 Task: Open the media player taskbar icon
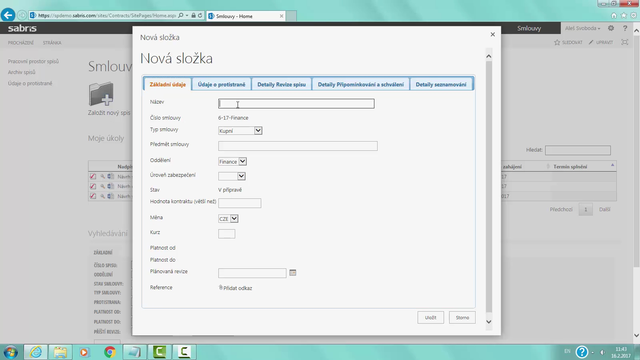[84, 352]
